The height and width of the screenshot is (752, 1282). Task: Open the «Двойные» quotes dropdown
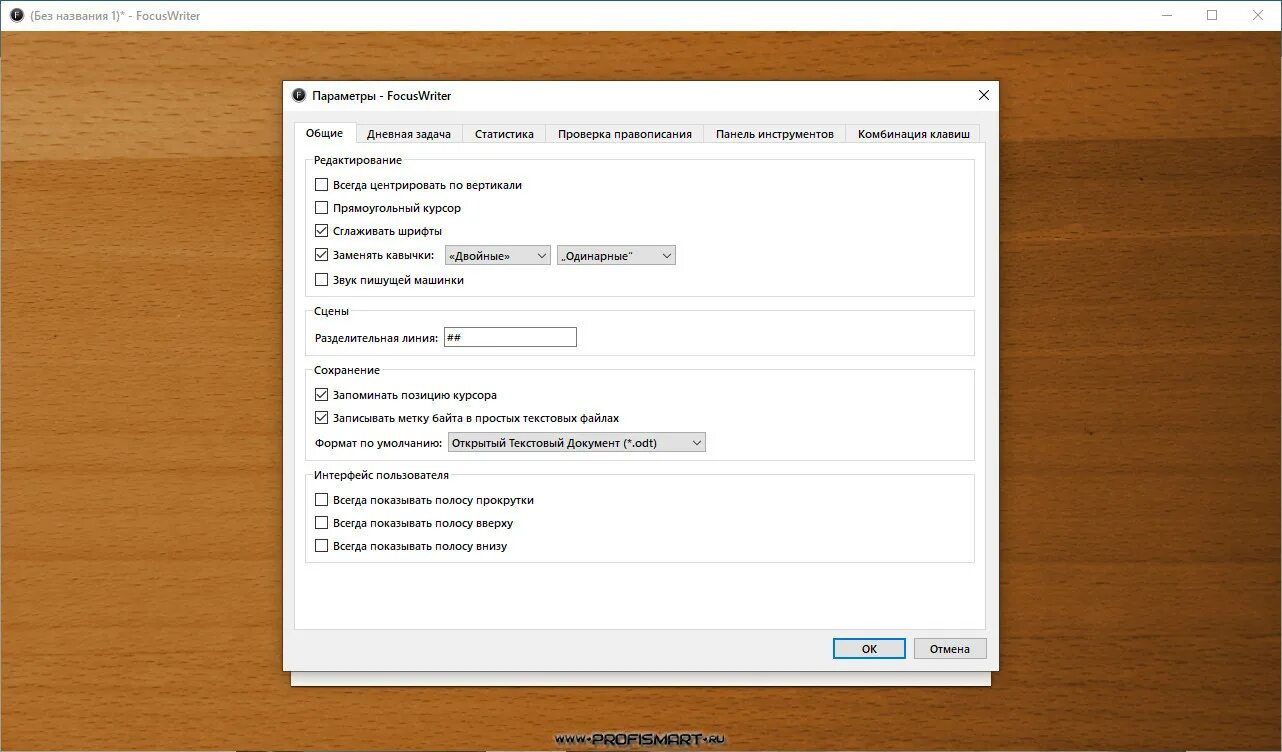498,255
